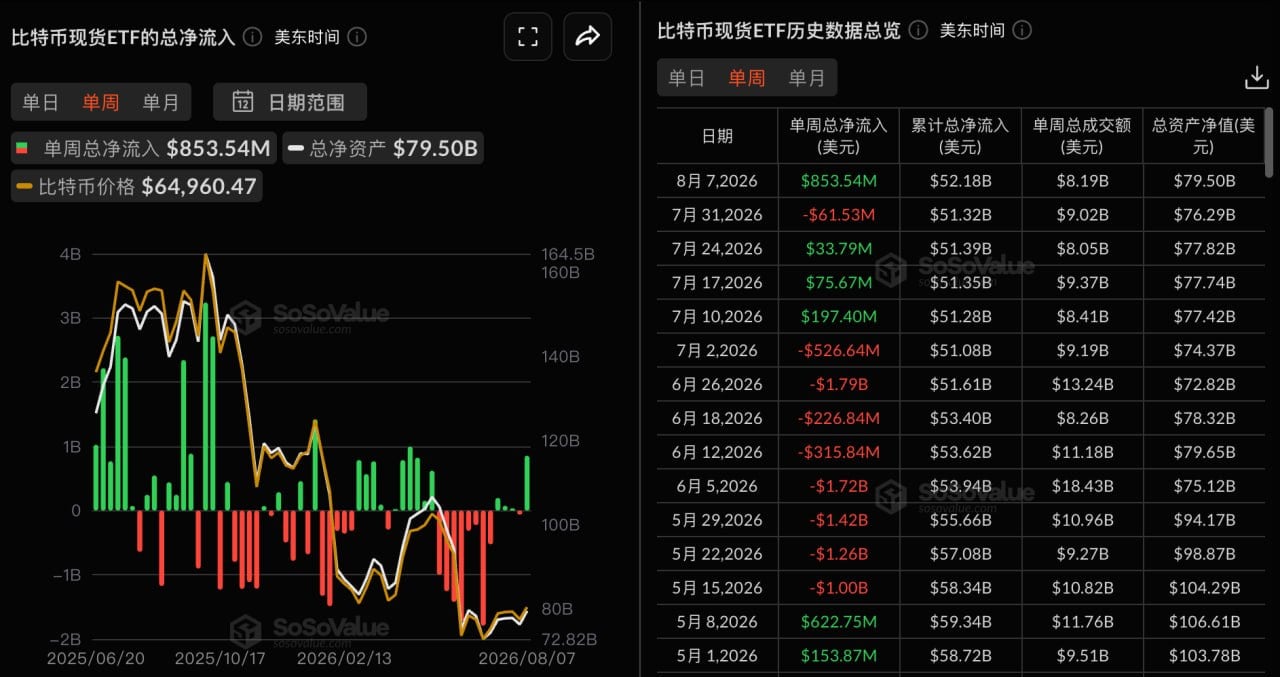Click 单周总成交额 (美元) column header

click(1082, 136)
